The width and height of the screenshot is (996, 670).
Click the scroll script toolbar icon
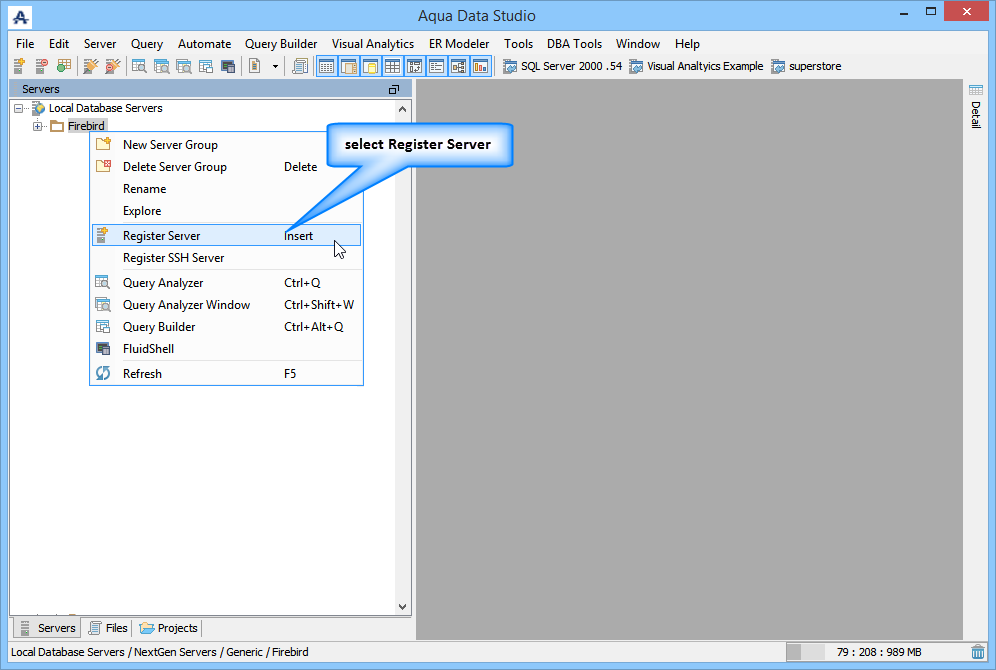coord(300,66)
